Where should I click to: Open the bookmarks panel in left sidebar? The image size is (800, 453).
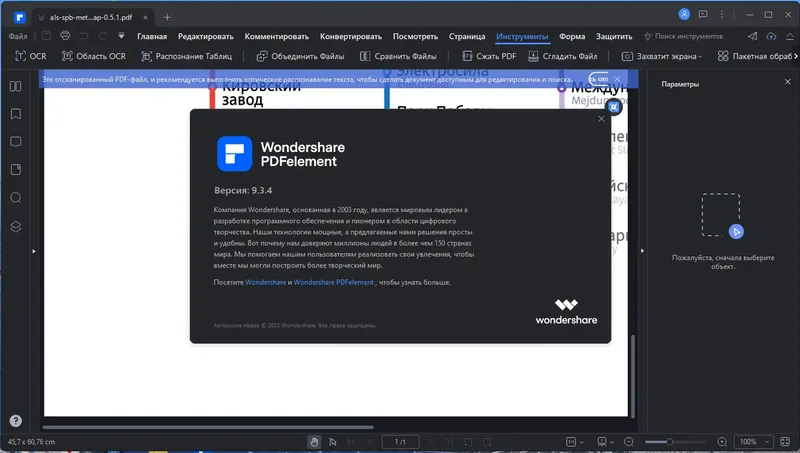(16, 114)
